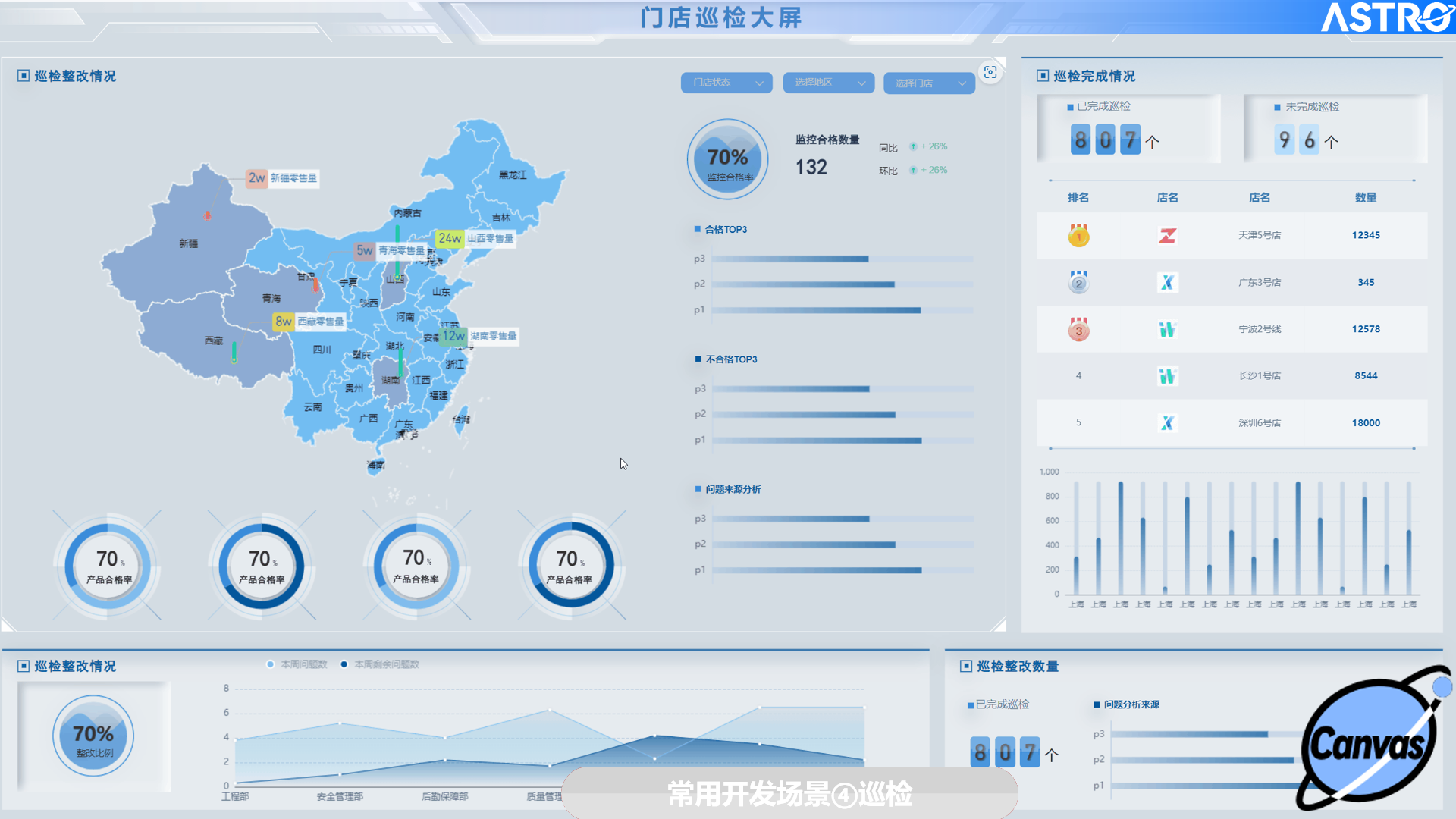This screenshot has height=819, width=1456.
Task: Expand the 选择地区 dropdown
Action: (x=828, y=83)
